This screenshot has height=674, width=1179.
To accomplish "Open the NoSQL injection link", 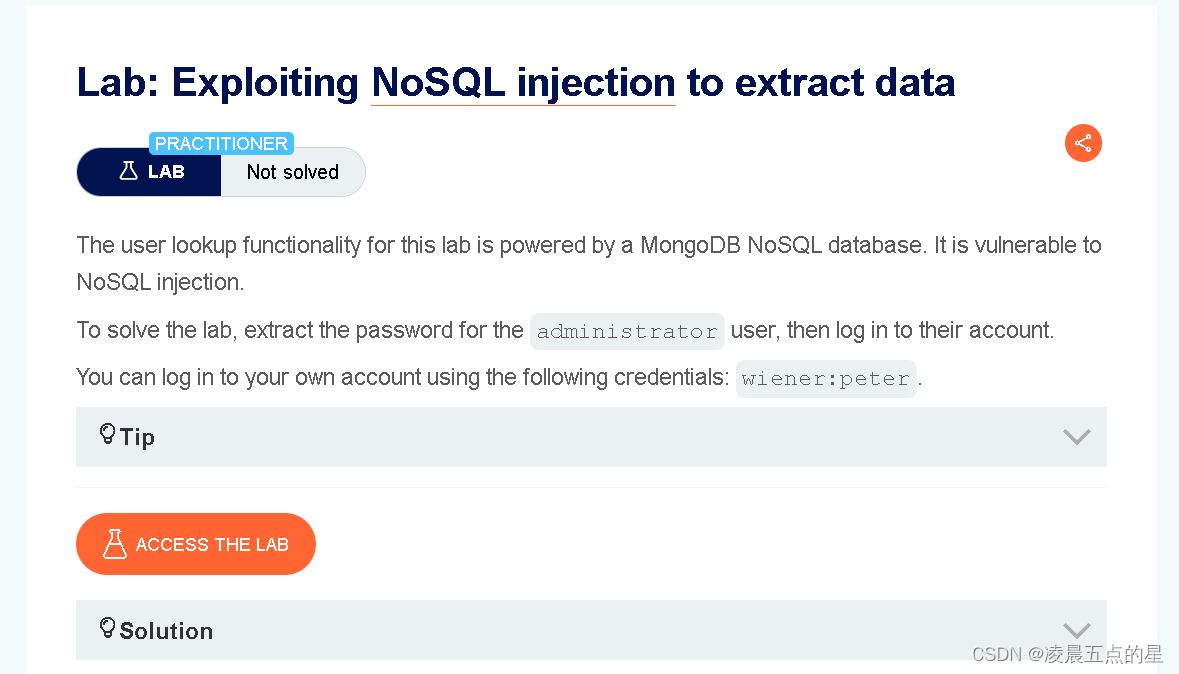I will 522,82.
